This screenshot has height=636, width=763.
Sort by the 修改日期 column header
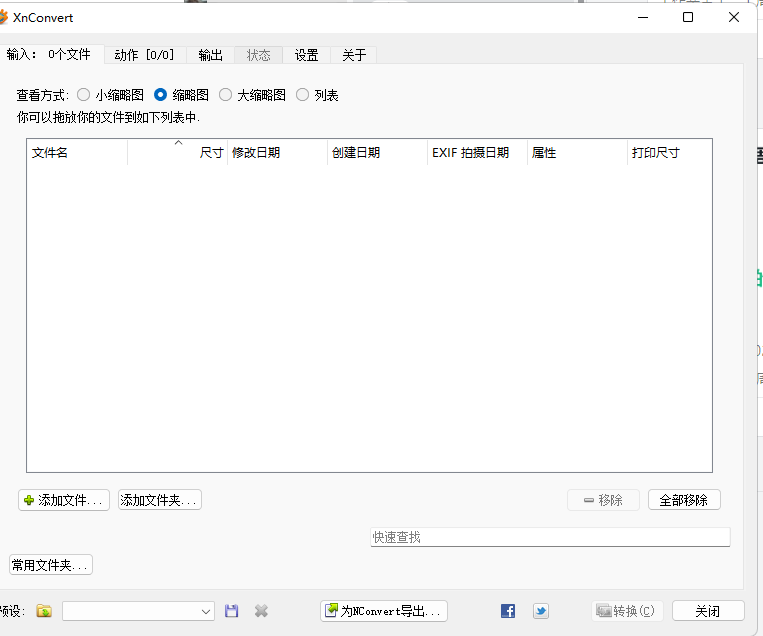(277, 152)
